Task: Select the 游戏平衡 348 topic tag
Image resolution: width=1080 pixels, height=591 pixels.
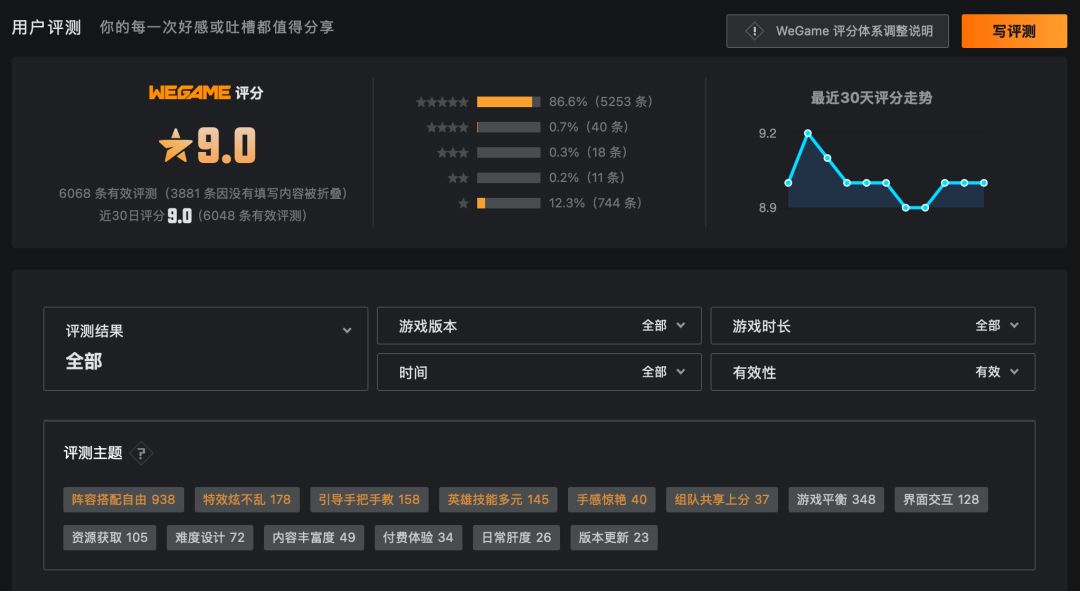Action: pyautogui.click(x=836, y=499)
